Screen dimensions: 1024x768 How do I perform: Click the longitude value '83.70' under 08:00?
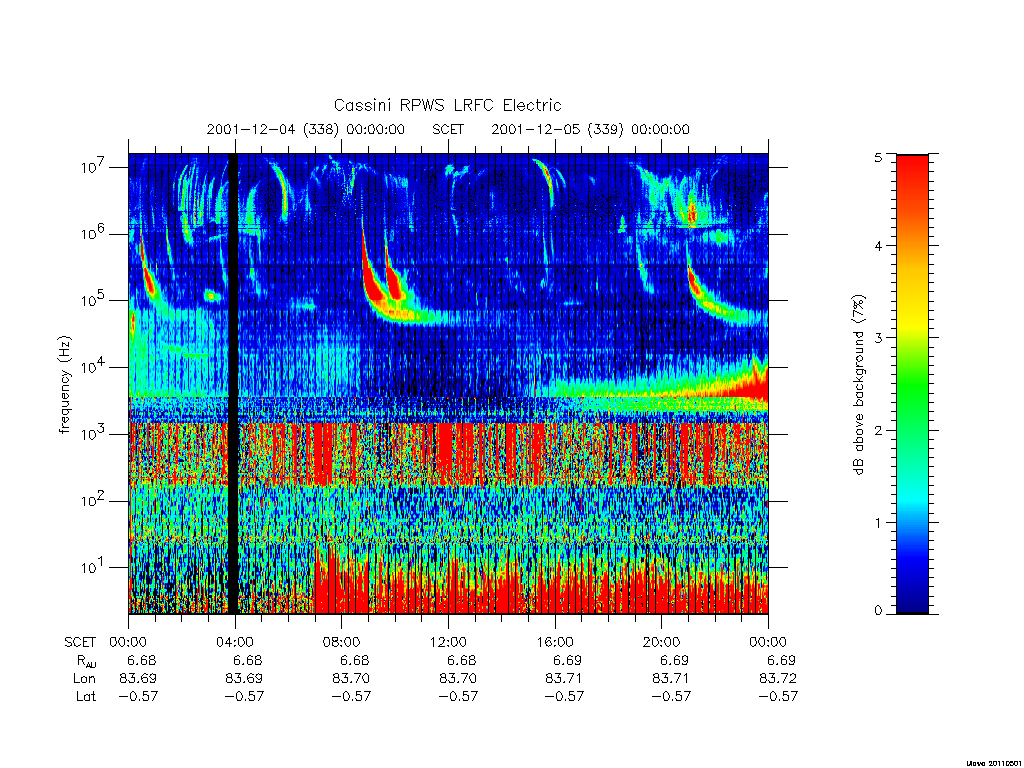pos(351,679)
